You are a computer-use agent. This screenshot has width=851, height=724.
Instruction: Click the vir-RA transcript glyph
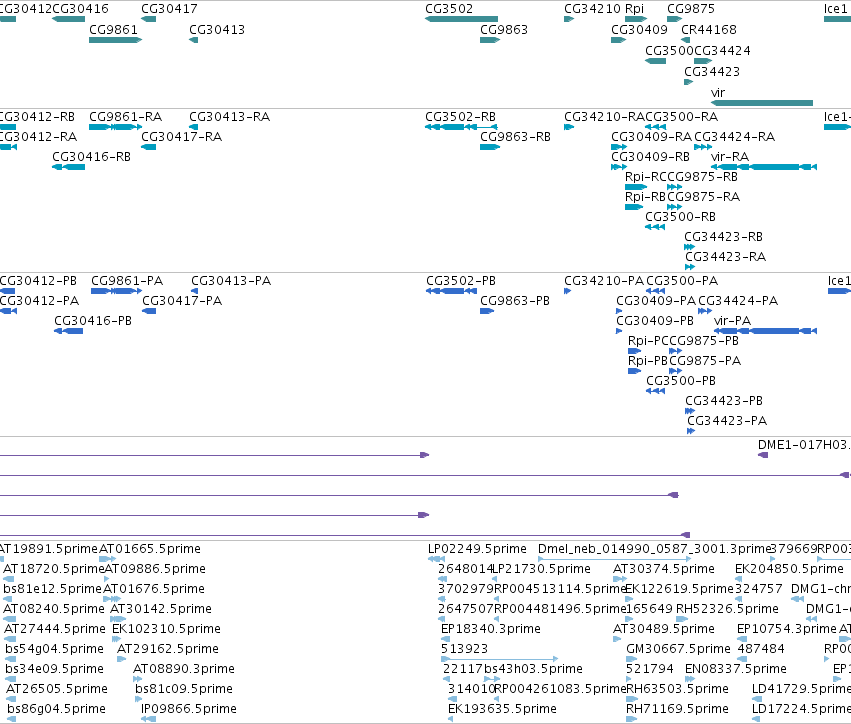point(764,167)
